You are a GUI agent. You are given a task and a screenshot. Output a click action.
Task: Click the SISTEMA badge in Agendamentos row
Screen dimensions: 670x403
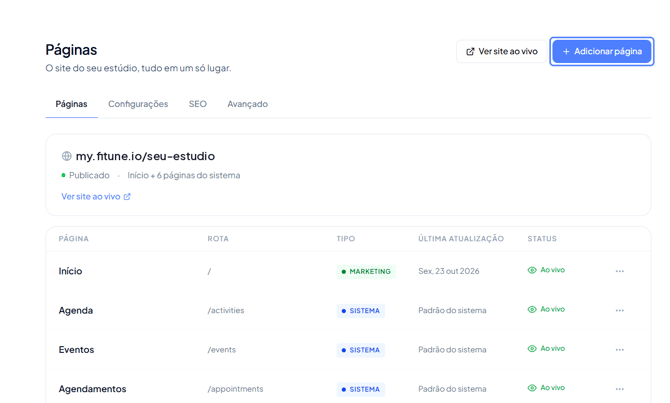click(x=361, y=389)
